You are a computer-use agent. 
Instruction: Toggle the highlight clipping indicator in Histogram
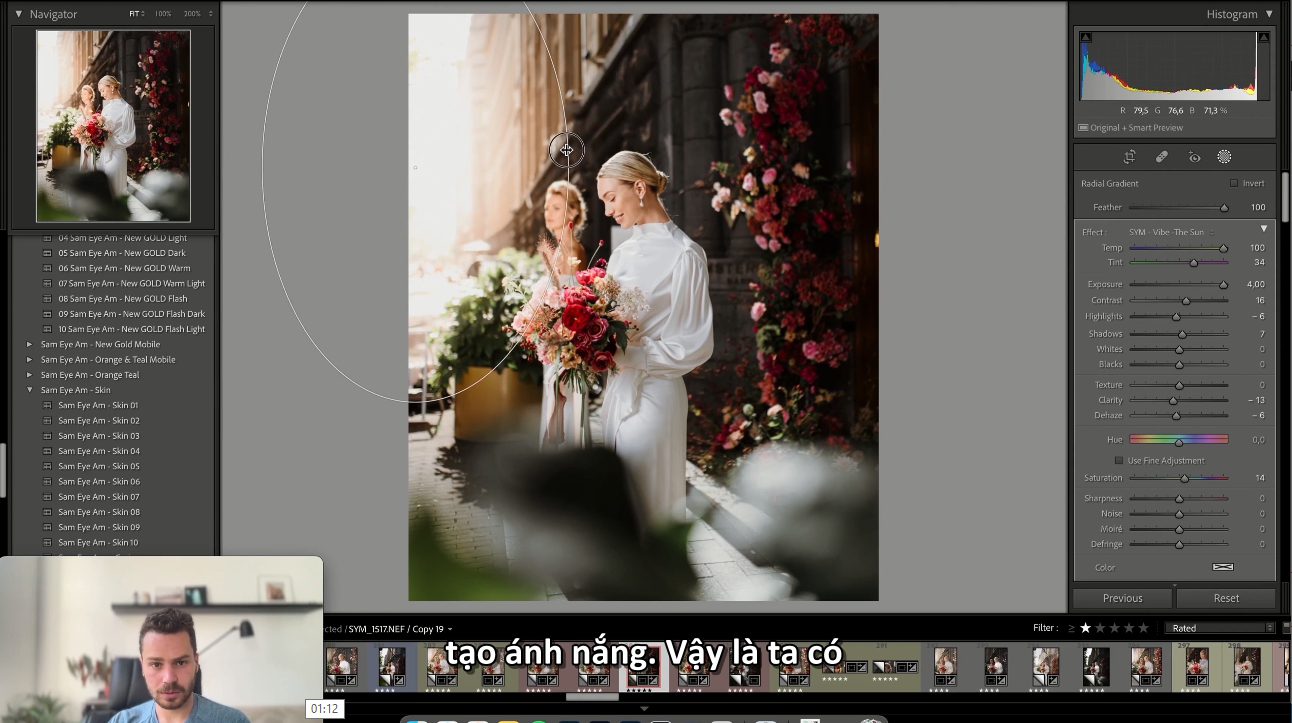click(1263, 38)
